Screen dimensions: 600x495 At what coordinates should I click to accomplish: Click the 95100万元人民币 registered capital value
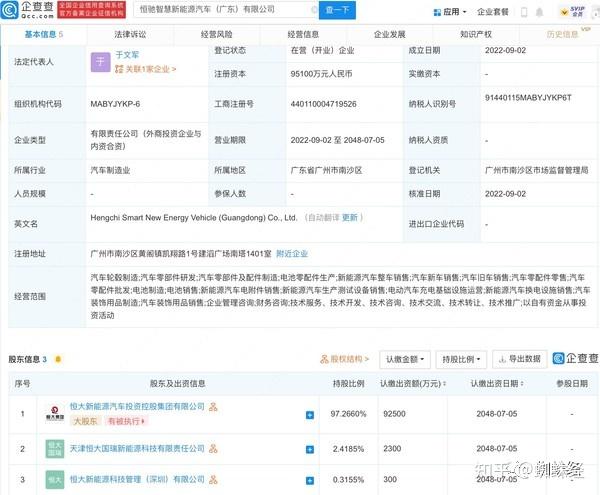point(321,74)
